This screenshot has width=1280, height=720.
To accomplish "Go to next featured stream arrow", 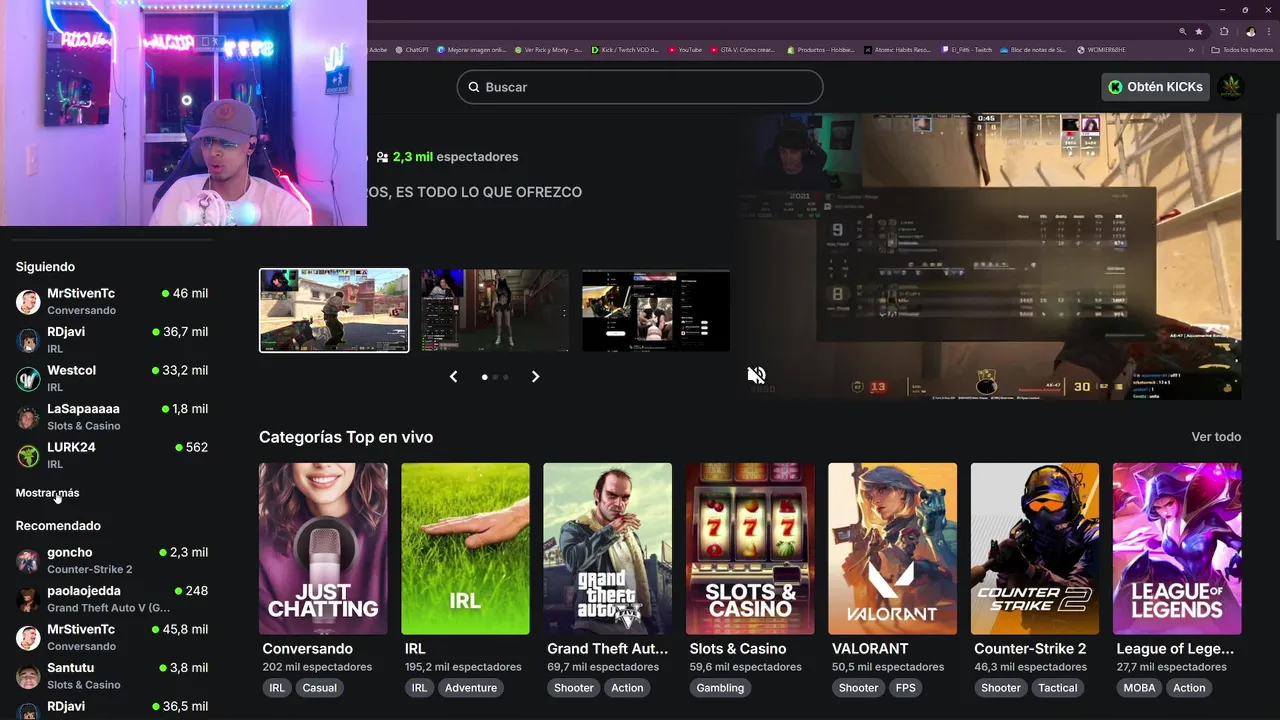I will click(x=535, y=377).
